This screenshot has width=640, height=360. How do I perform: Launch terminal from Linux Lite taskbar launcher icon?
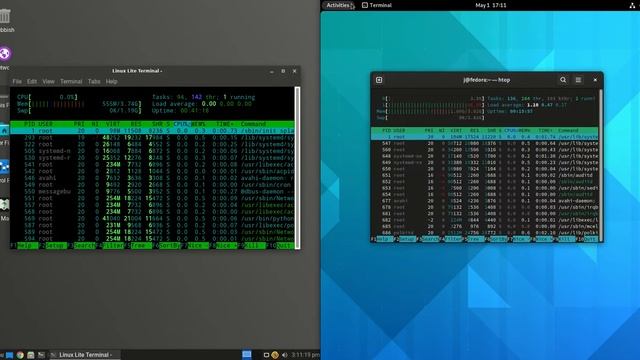(x=41, y=355)
